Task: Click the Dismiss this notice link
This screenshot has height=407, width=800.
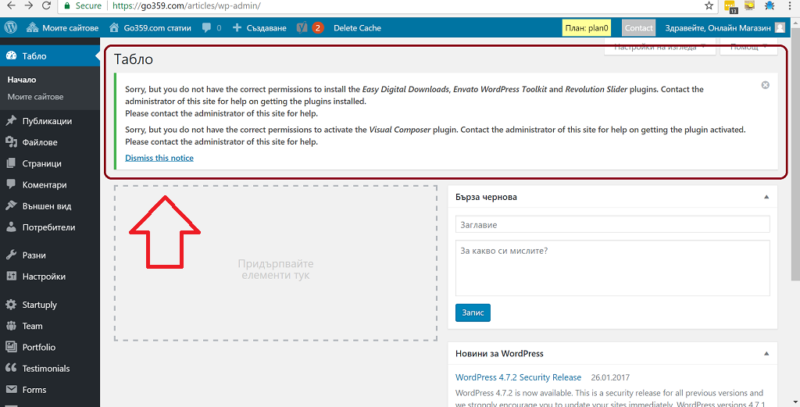Action: pos(159,158)
